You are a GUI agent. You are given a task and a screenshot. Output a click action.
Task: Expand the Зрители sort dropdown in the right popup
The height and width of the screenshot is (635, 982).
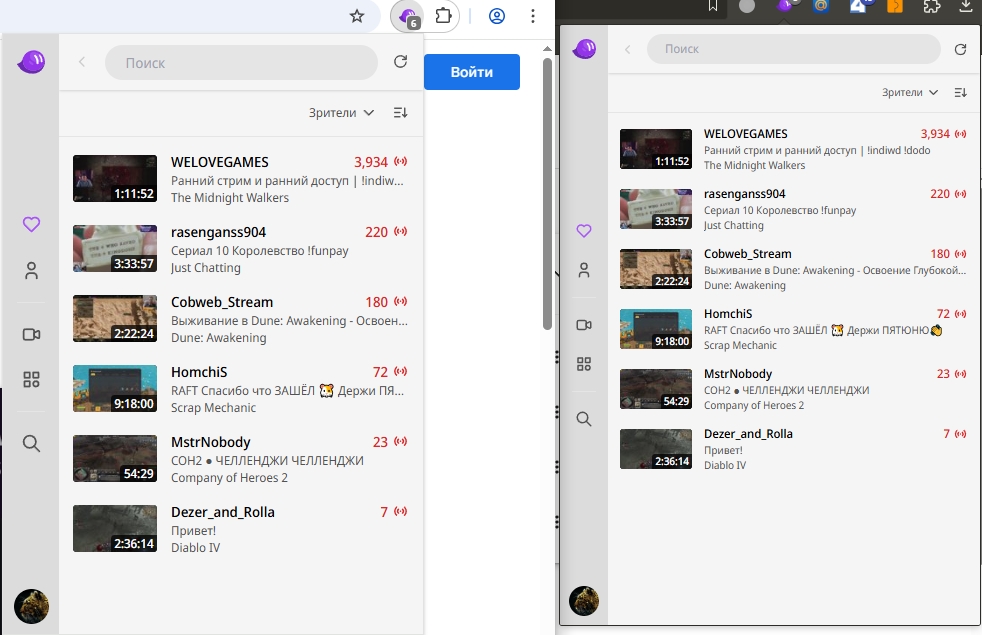pos(909,92)
